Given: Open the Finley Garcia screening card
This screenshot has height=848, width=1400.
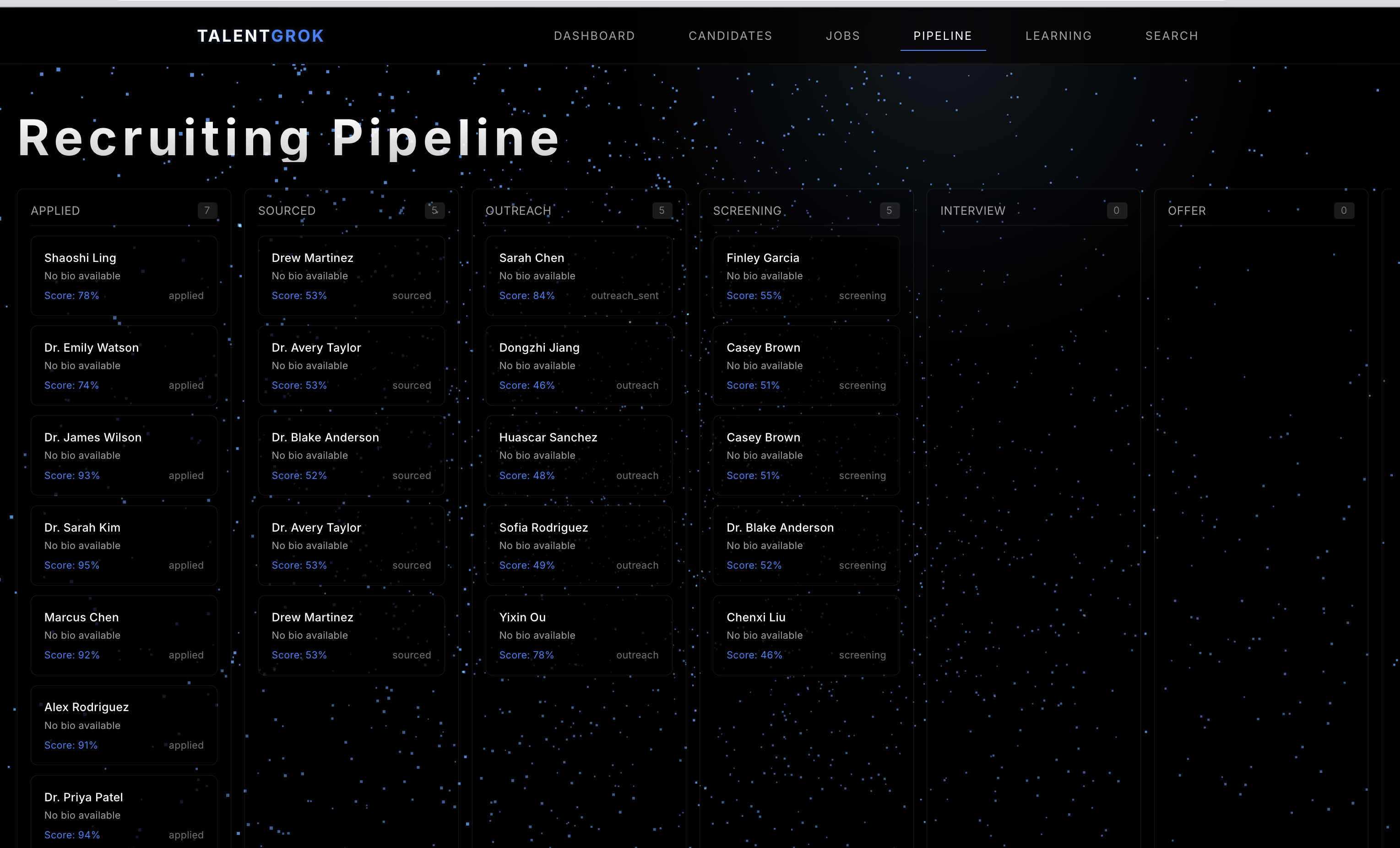Looking at the screenshot, I should tap(806, 276).
